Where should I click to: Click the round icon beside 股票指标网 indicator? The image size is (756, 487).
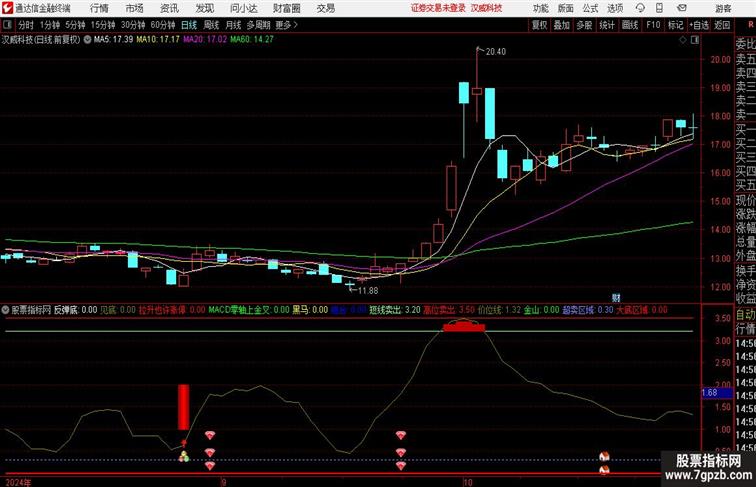[5, 310]
